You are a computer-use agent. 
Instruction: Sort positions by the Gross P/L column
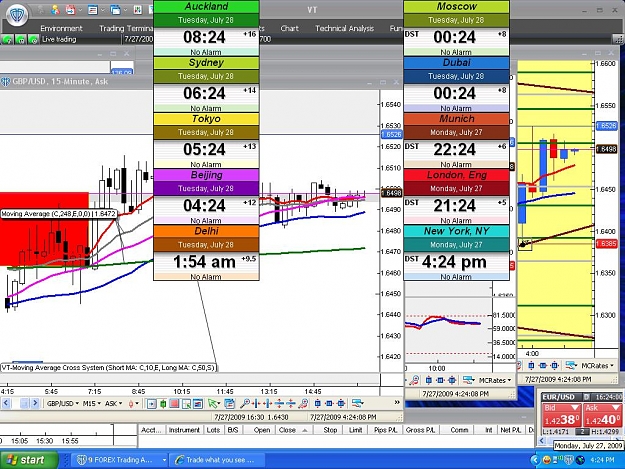(x=420, y=430)
